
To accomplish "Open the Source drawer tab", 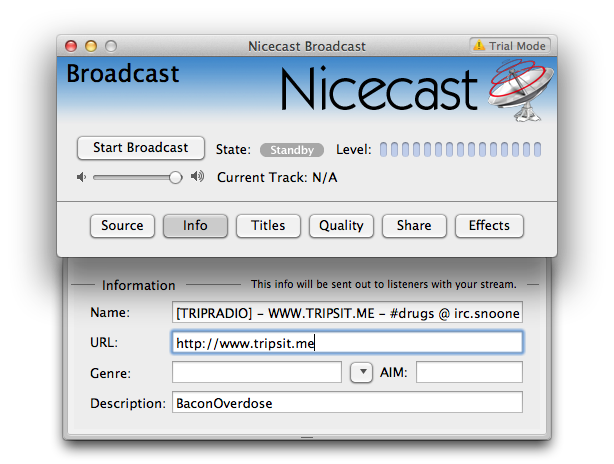I will 122,226.
